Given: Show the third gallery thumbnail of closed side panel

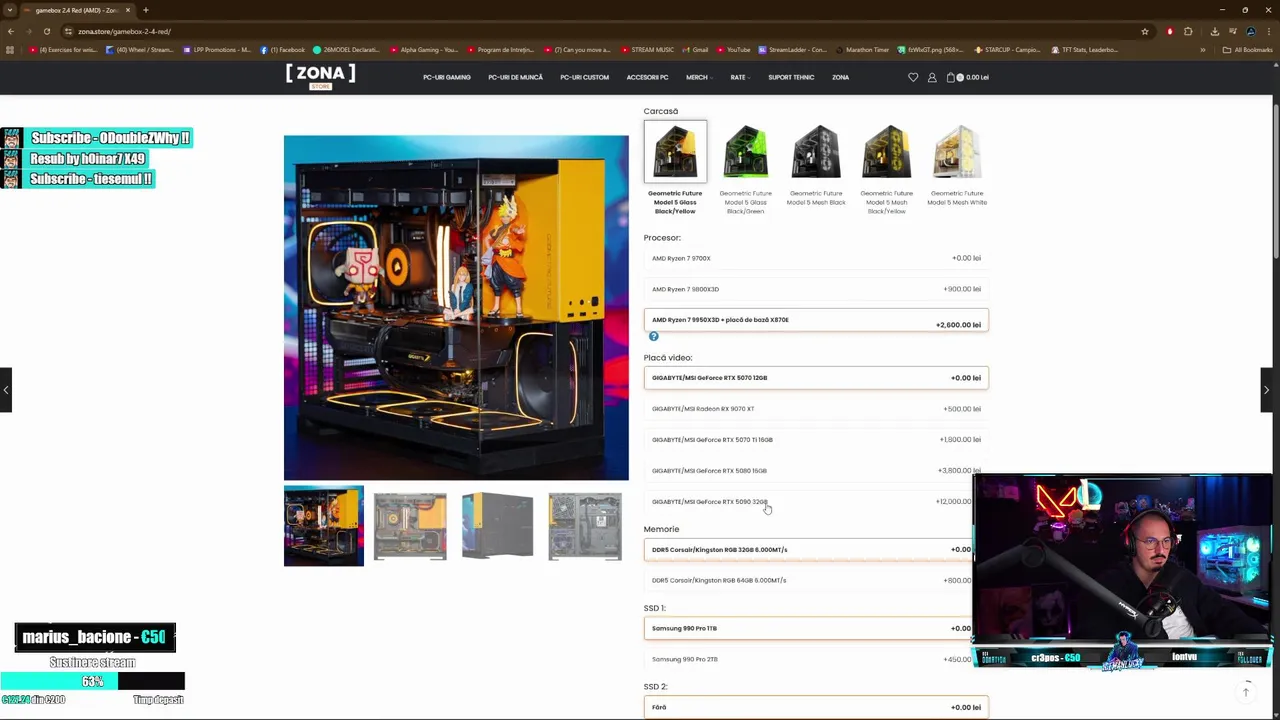Looking at the screenshot, I should tap(497, 526).
